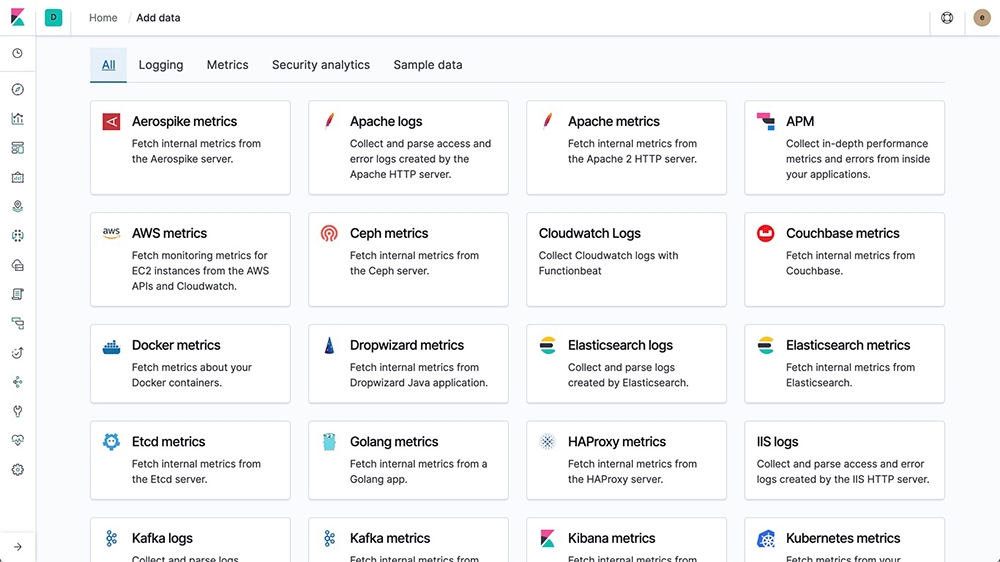Viewport: 1000px width, 562px height.
Task: Click the Kafka logs logo icon
Action: (x=112, y=538)
